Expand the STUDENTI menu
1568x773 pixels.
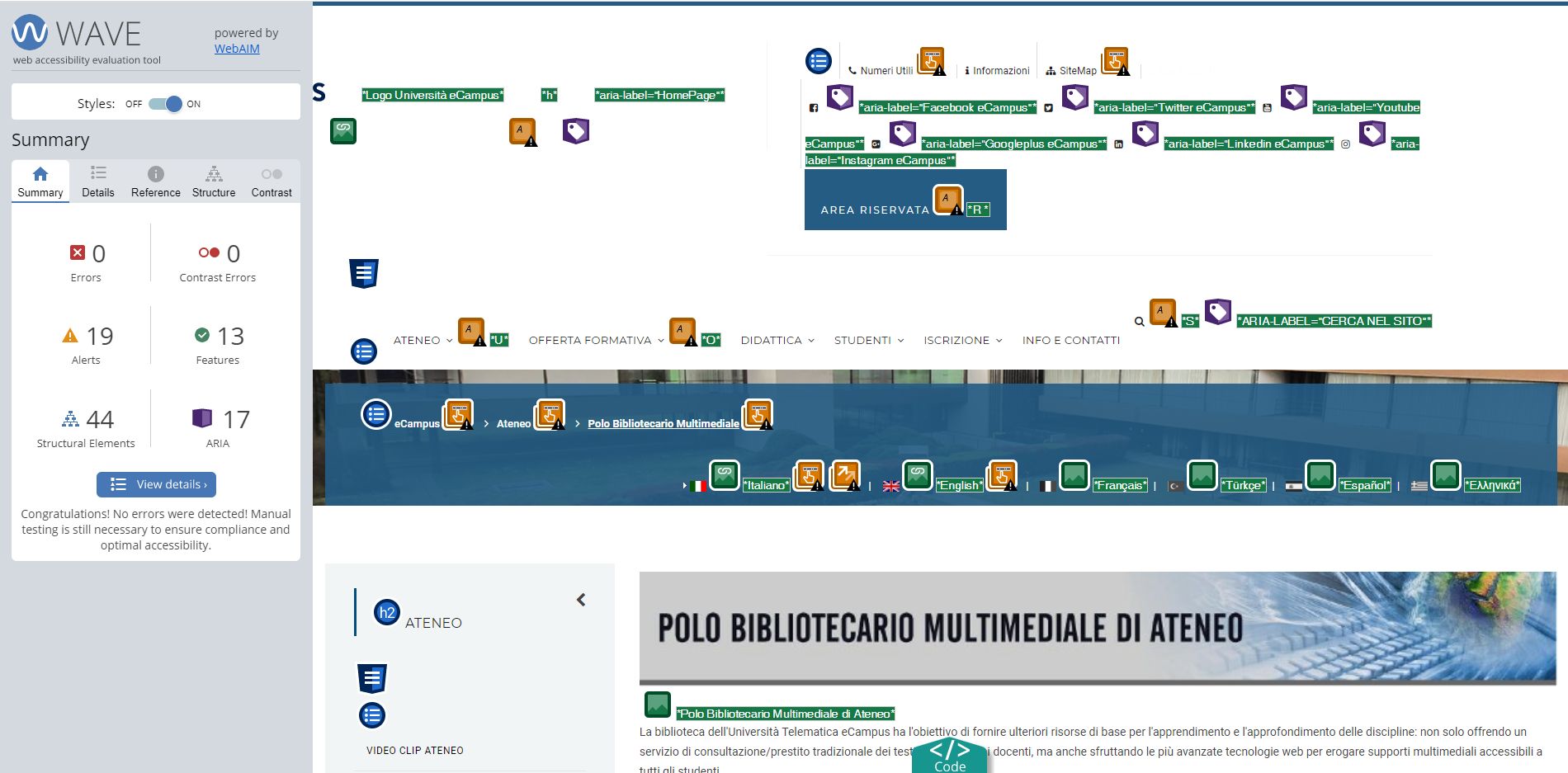pyautogui.click(x=869, y=340)
